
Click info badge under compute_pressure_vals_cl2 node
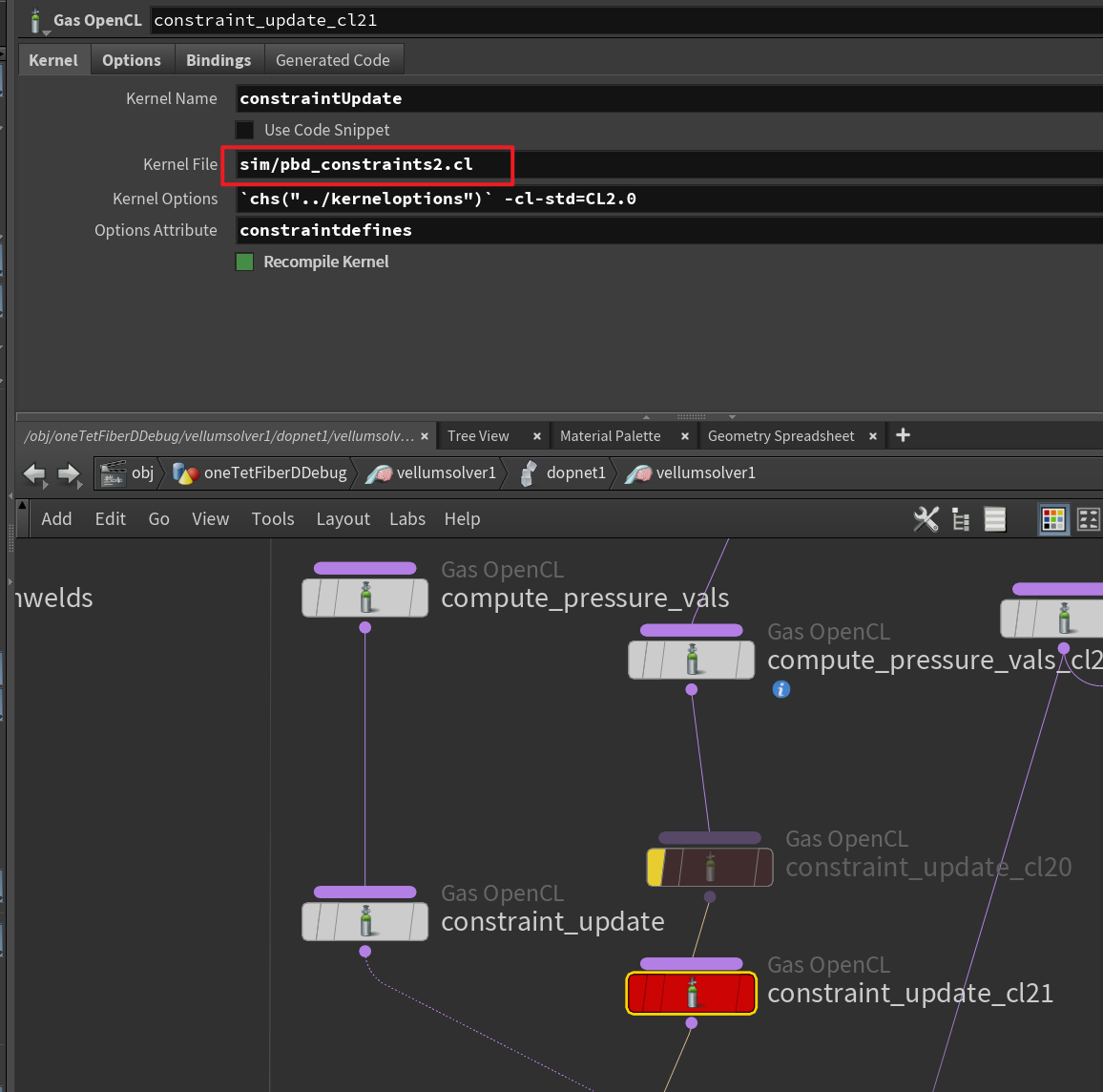click(x=781, y=689)
